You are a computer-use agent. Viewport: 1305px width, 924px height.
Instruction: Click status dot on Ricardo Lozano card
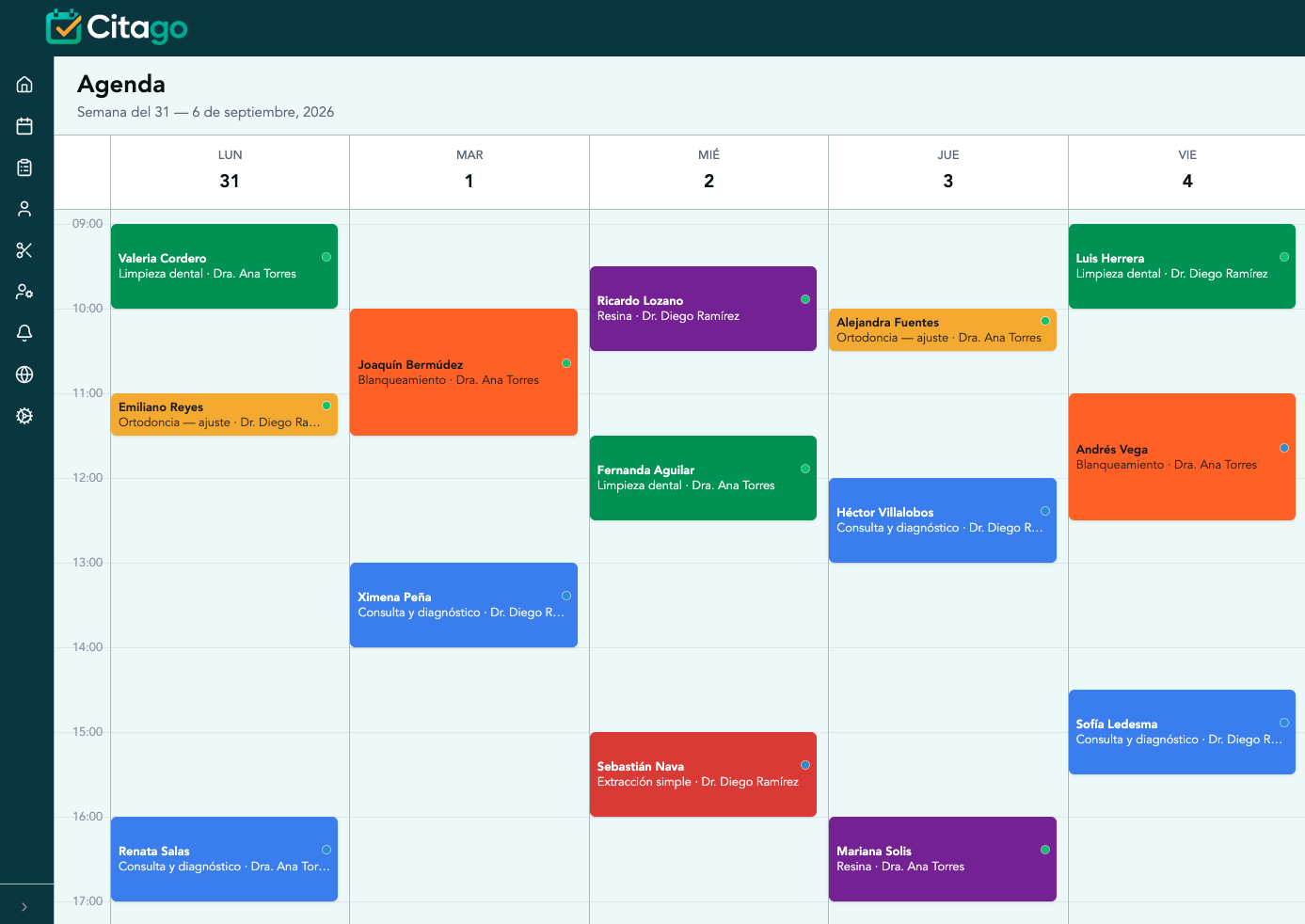[805, 299]
